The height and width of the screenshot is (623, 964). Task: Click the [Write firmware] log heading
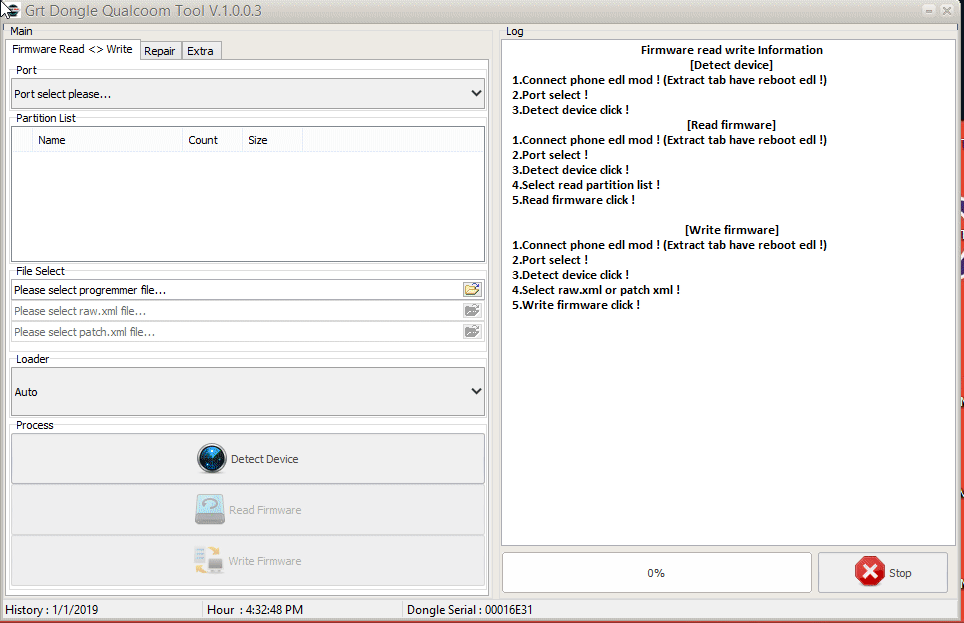coord(732,230)
